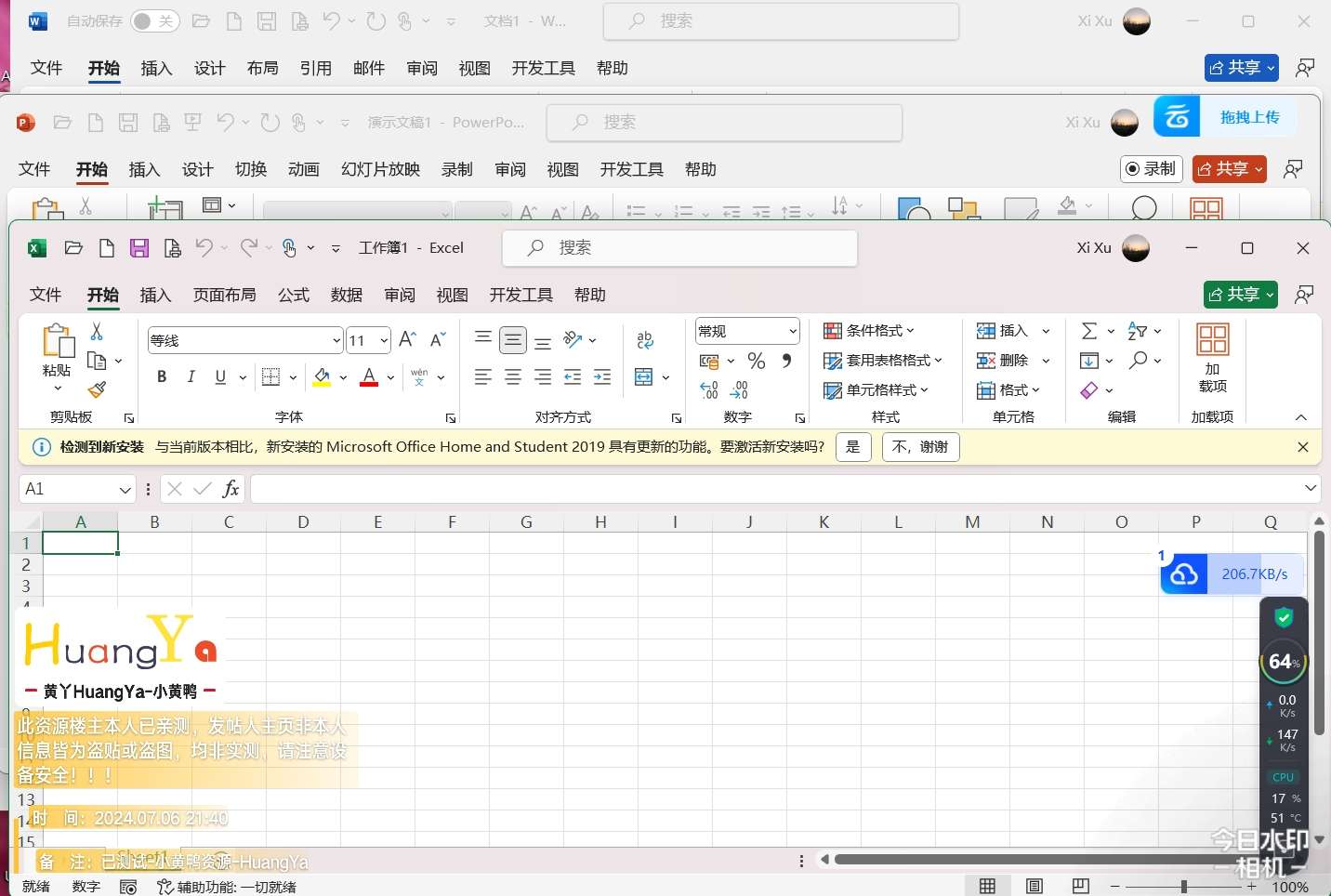Open the 等线 font name dropdown
Screen dimensions: 1331x896
click(336, 340)
